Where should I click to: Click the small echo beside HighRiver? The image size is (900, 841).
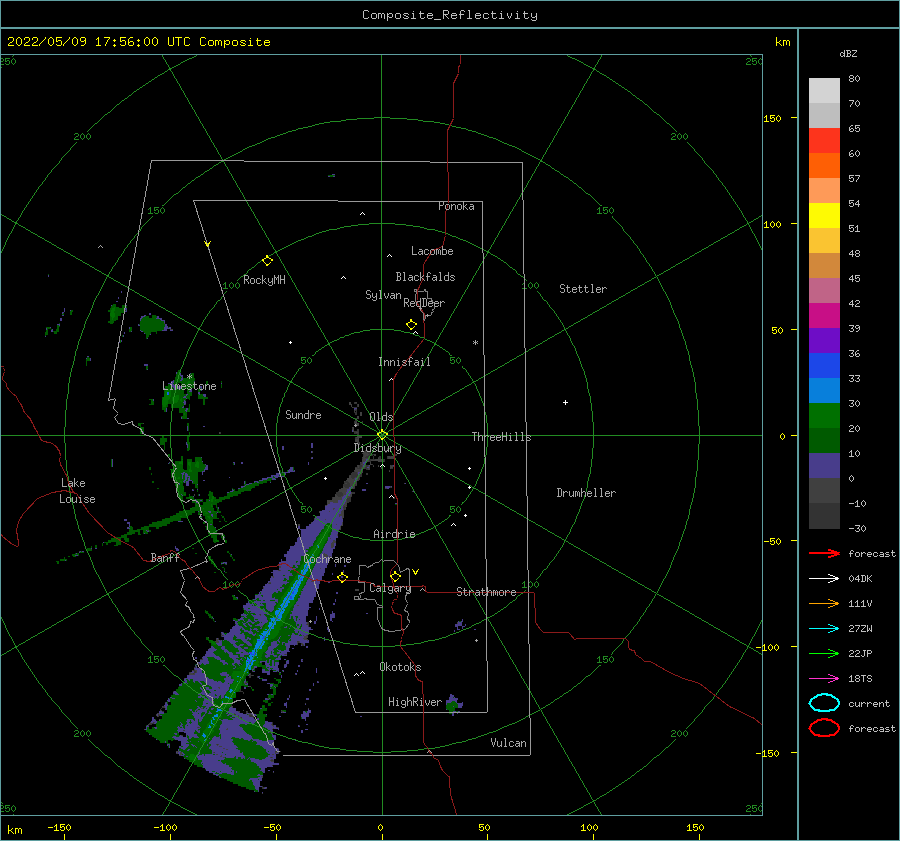(454, 703)
